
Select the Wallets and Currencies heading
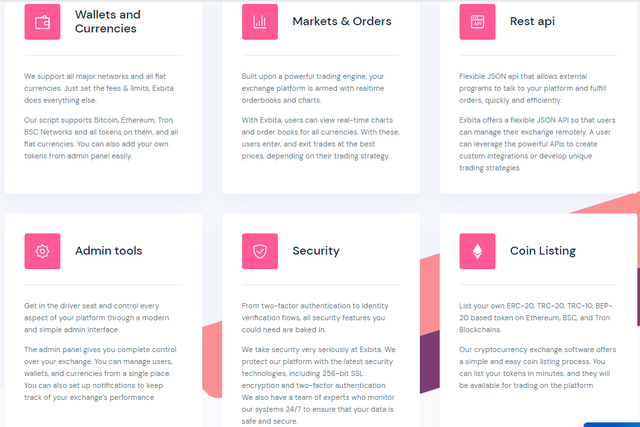(x=108, y=22)
